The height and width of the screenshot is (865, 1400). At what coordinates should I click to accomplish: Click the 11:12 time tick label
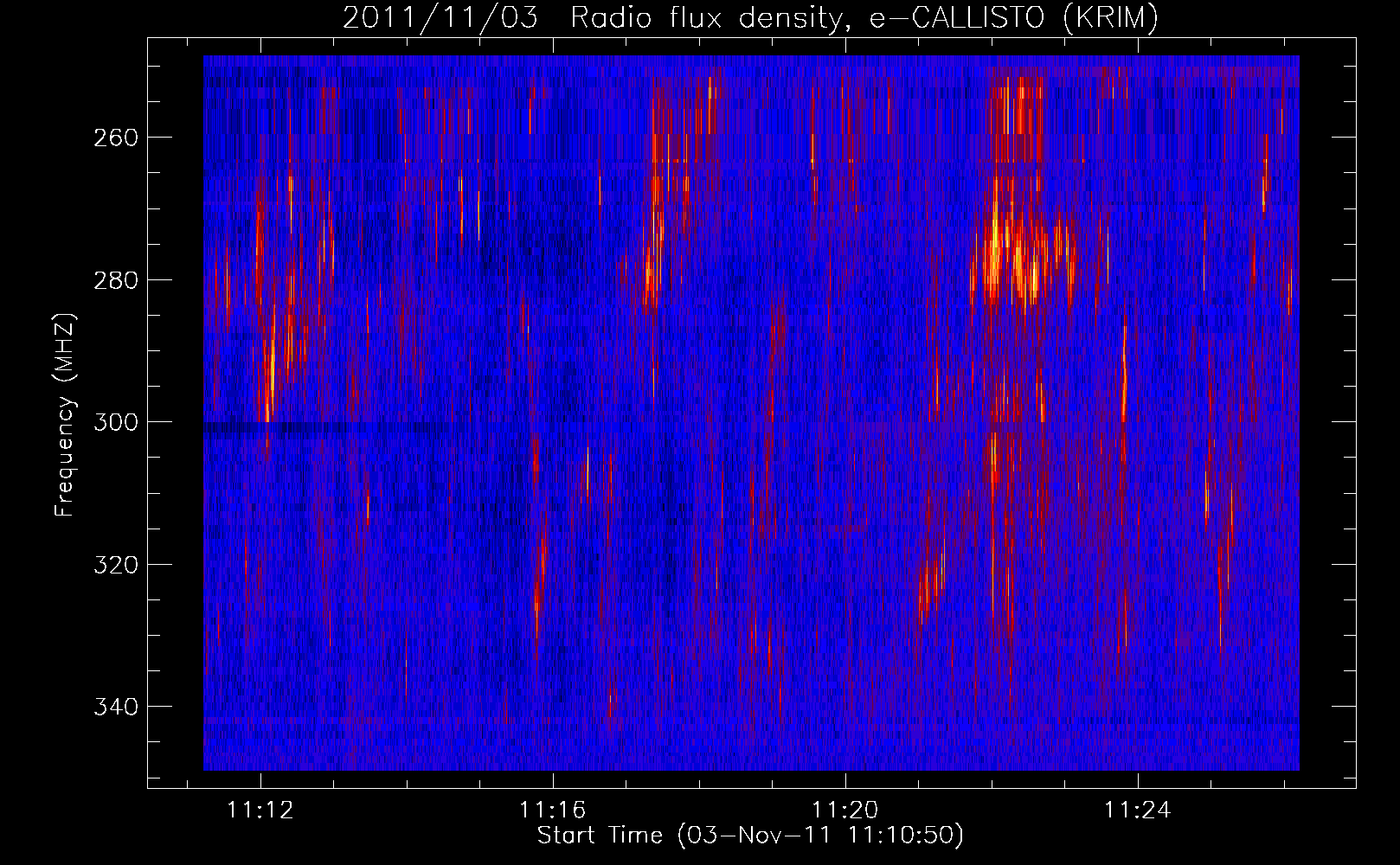pos(260,810)
